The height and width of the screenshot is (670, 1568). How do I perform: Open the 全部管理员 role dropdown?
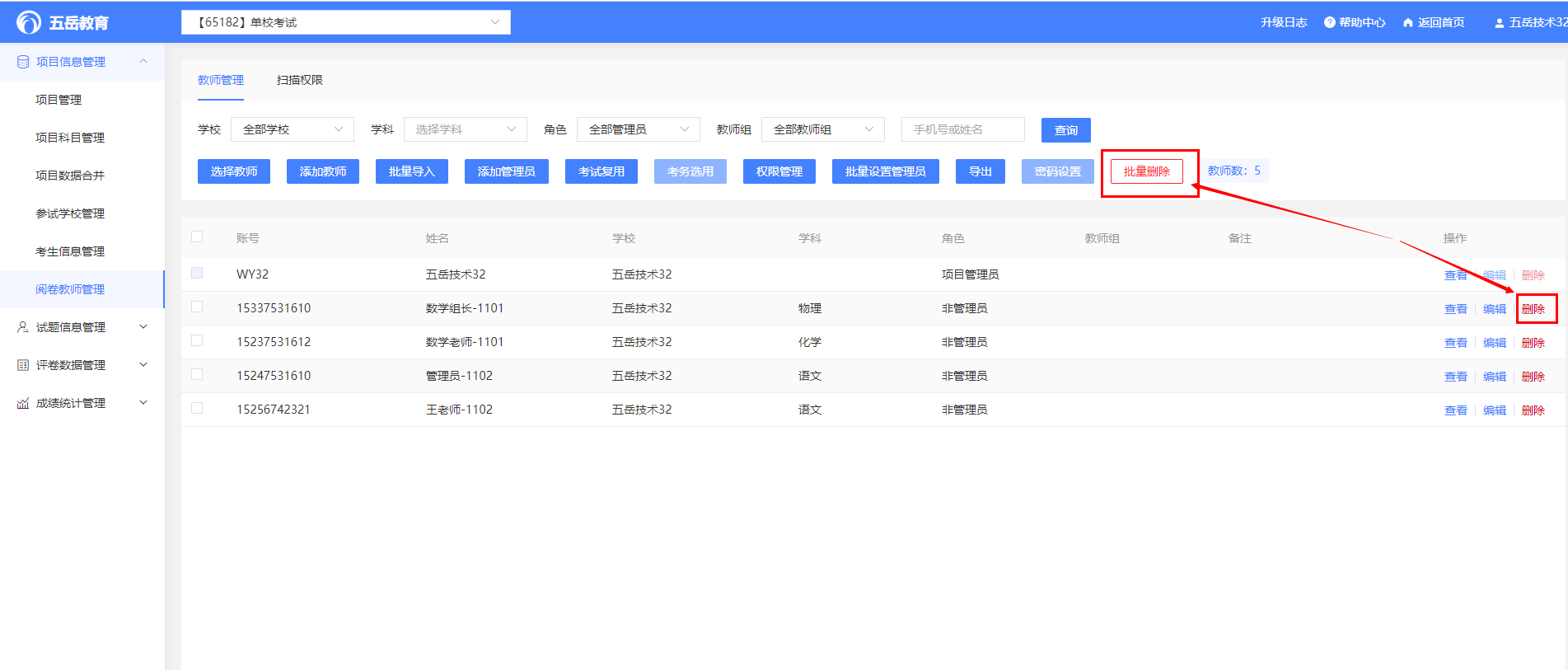point(638,129)
